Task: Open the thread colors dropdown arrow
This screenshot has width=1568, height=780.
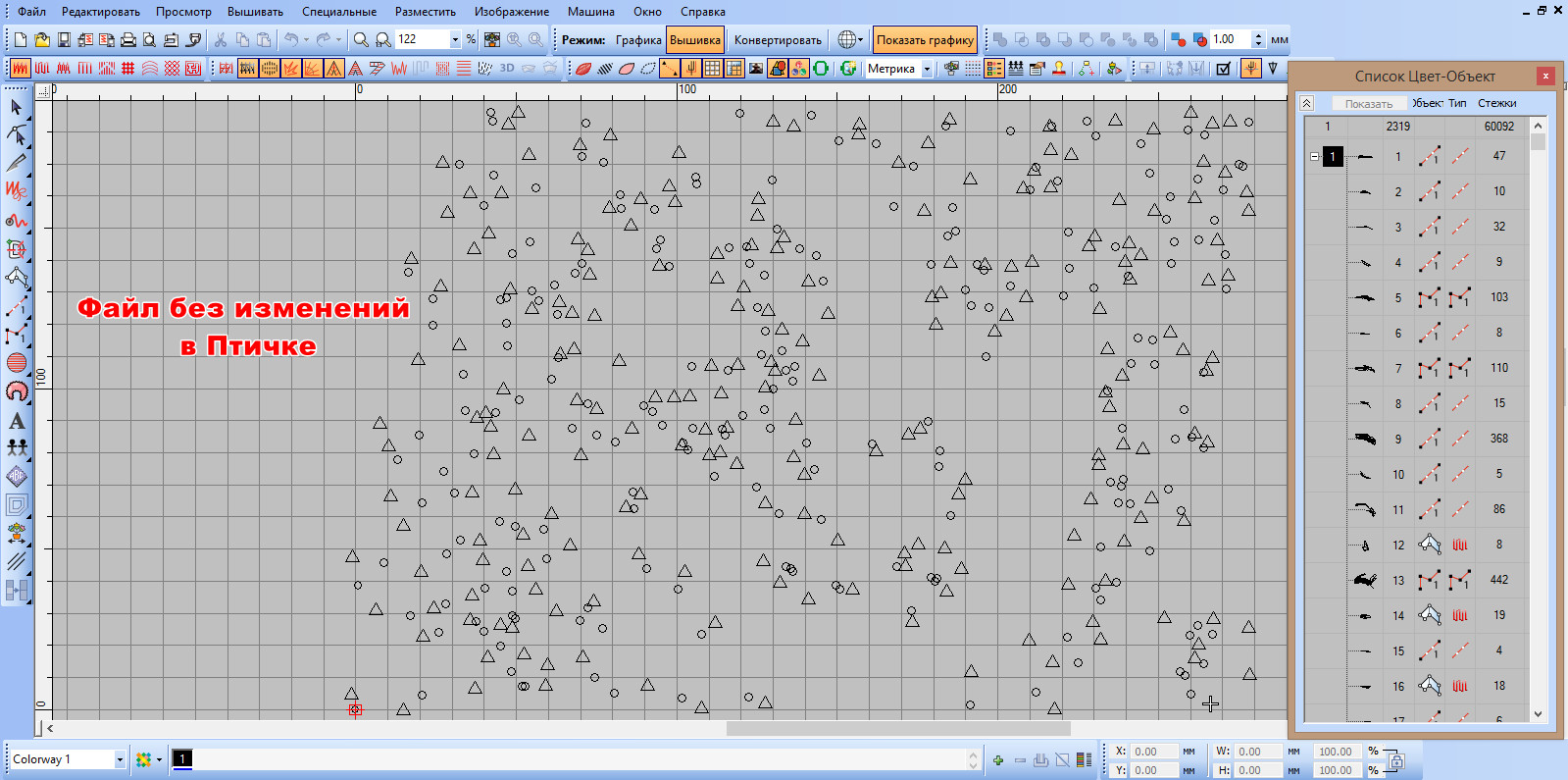Action: pos(159,759)
